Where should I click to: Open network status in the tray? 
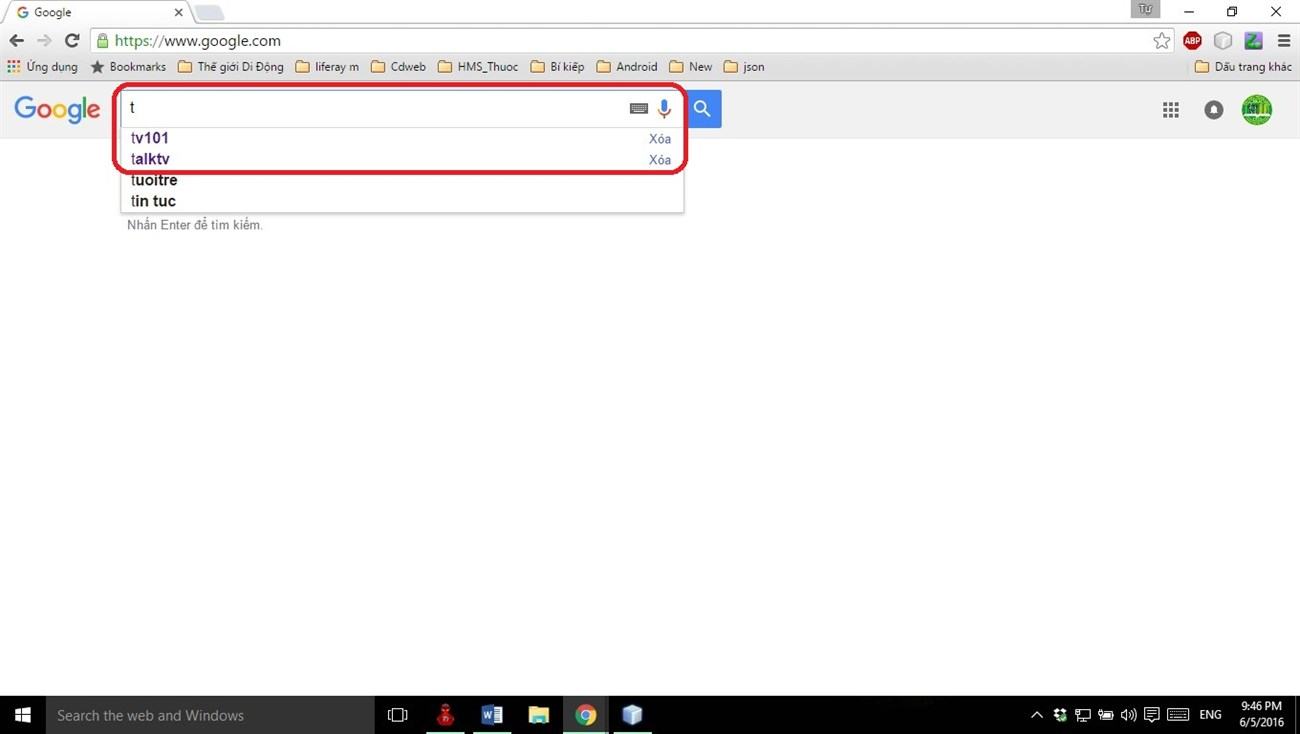pyautogui.click(x=1083, y=715)
